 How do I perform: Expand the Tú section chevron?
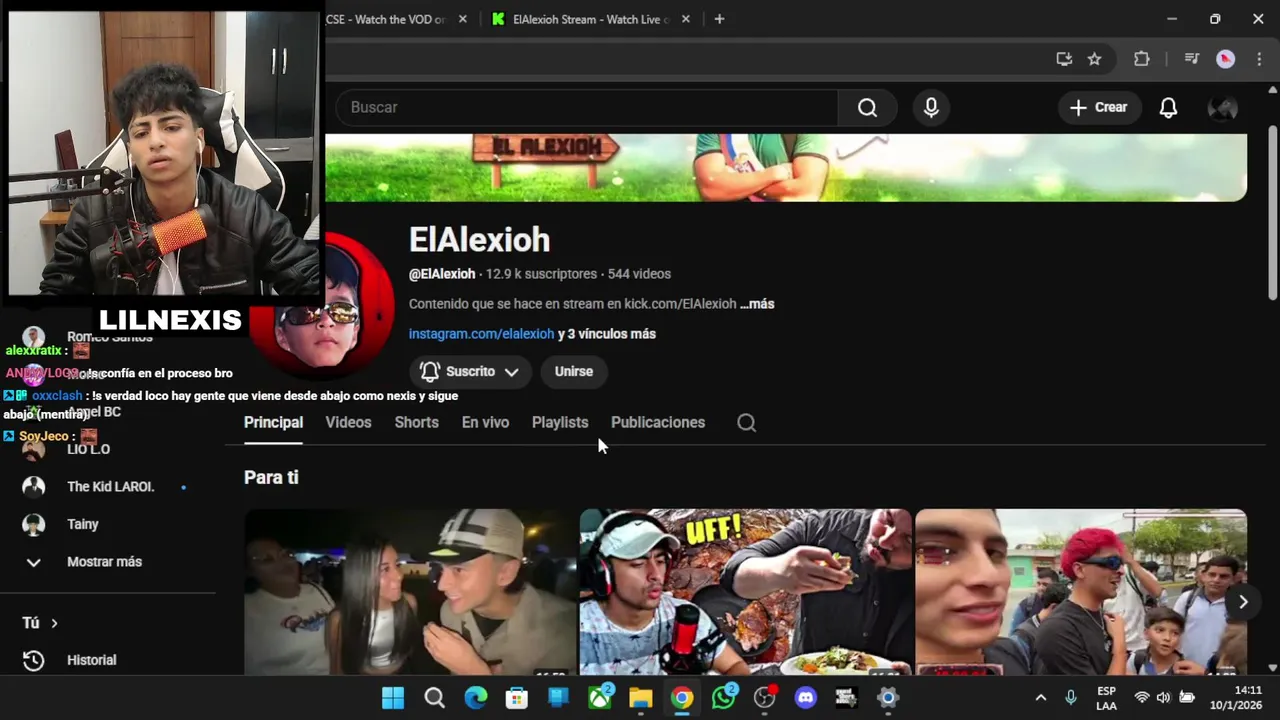click(x=54, y=623)
